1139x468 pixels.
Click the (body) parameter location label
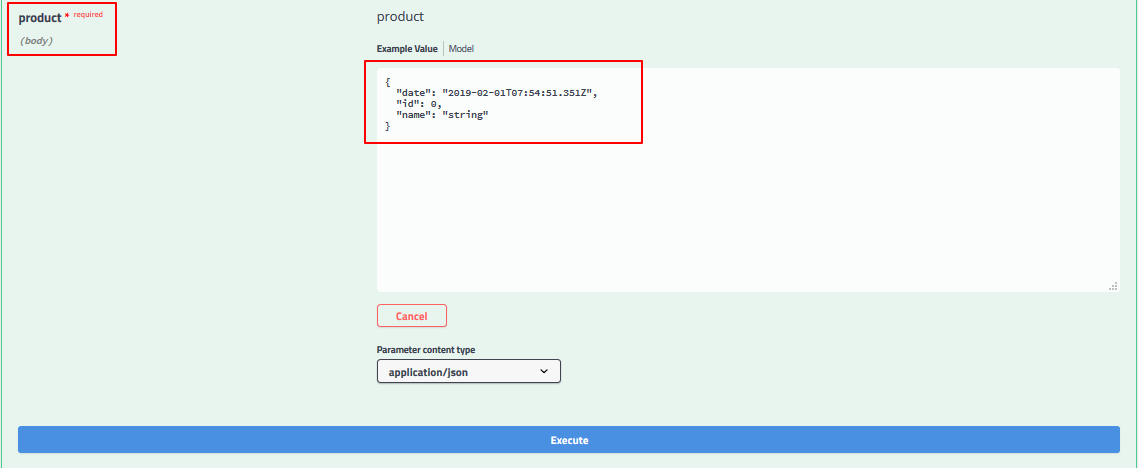pyautogui.click(x=36, y=41)
